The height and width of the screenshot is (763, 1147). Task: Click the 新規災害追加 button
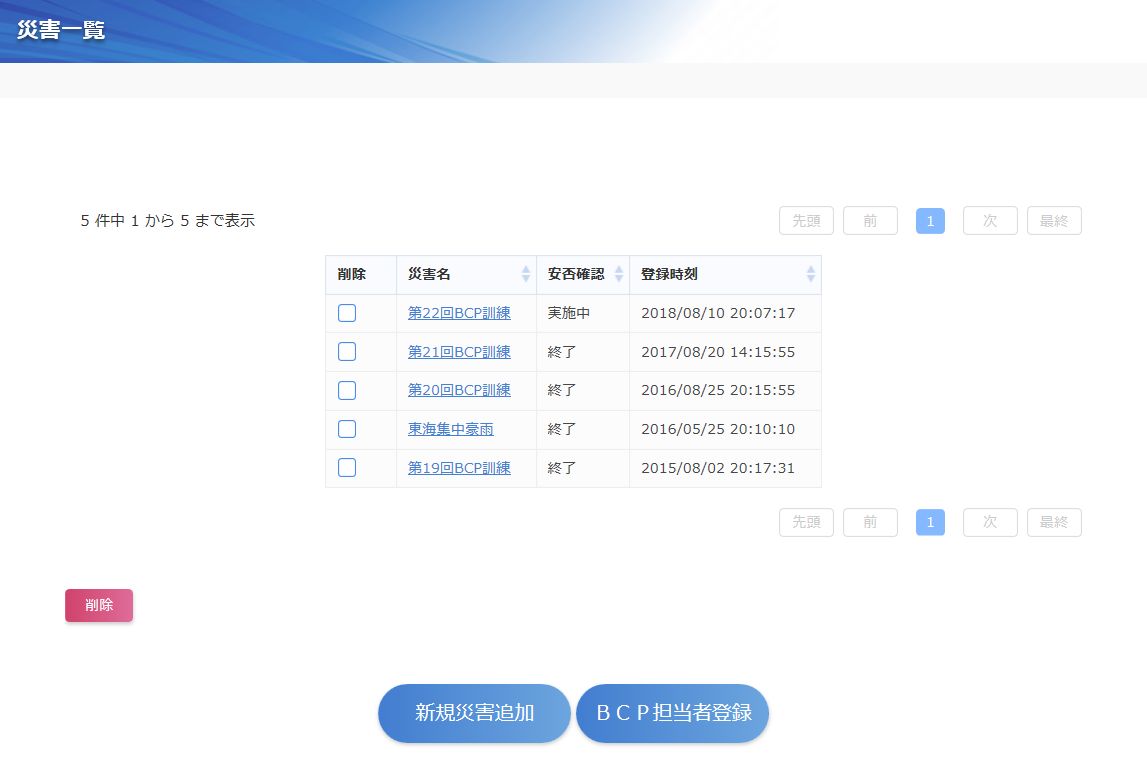(474, 713)
